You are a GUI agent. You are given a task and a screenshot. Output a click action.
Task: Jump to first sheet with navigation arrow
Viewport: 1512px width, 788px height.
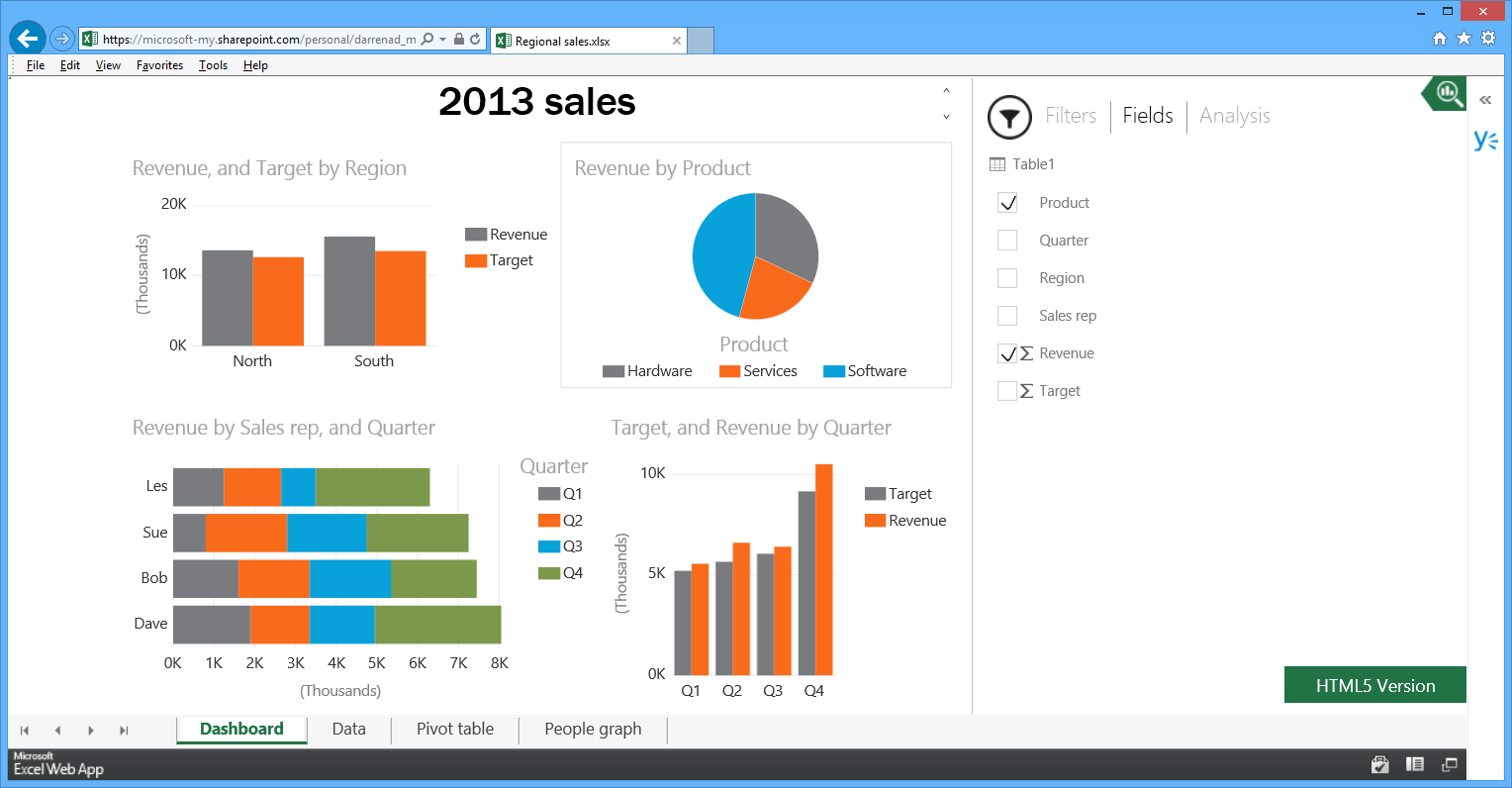24,731
